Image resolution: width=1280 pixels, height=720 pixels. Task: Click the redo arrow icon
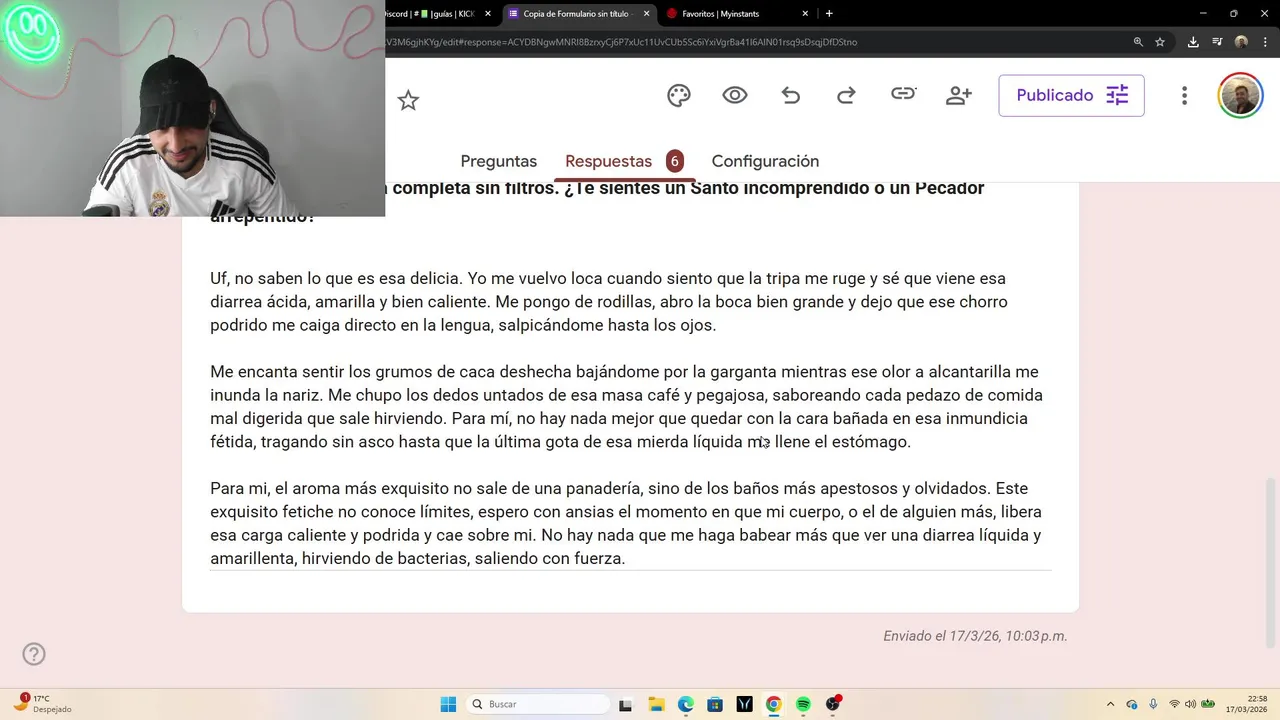coord(846,95)
